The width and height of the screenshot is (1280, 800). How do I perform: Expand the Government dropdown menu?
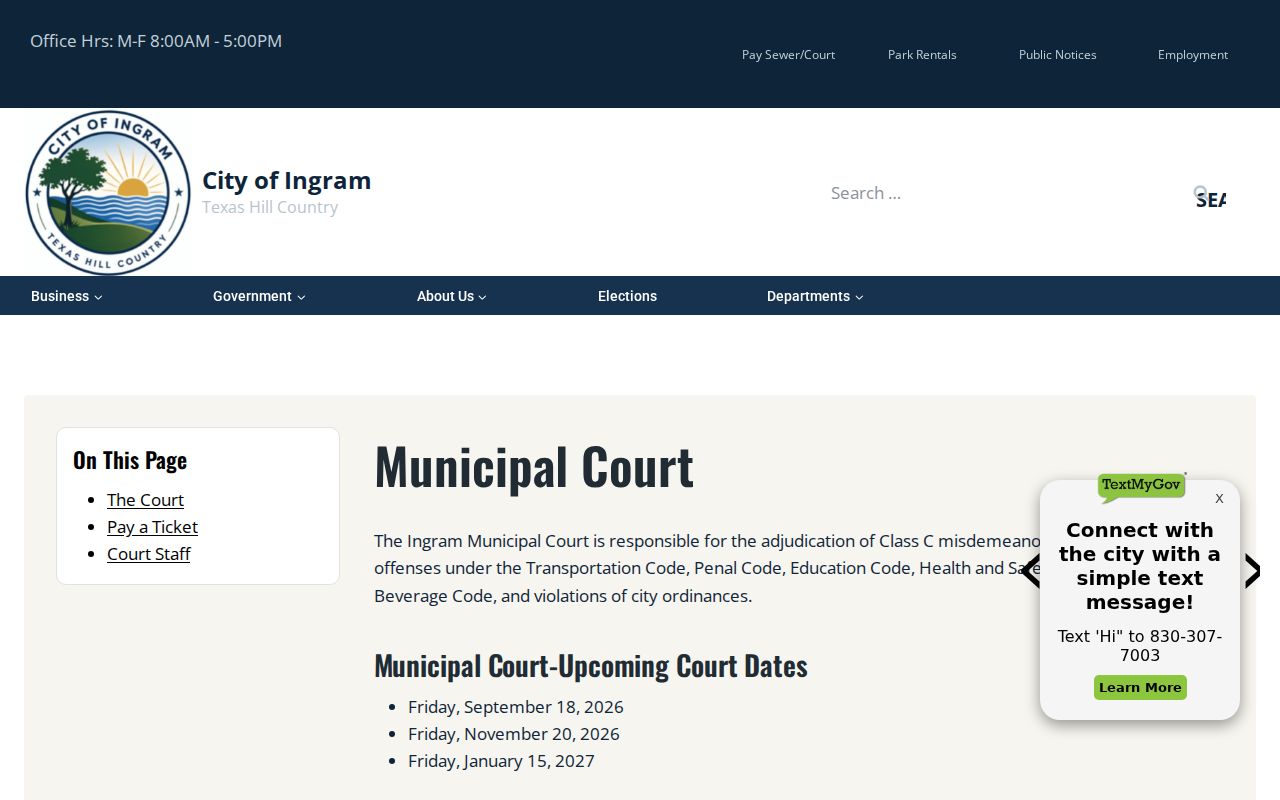(259, 296)
